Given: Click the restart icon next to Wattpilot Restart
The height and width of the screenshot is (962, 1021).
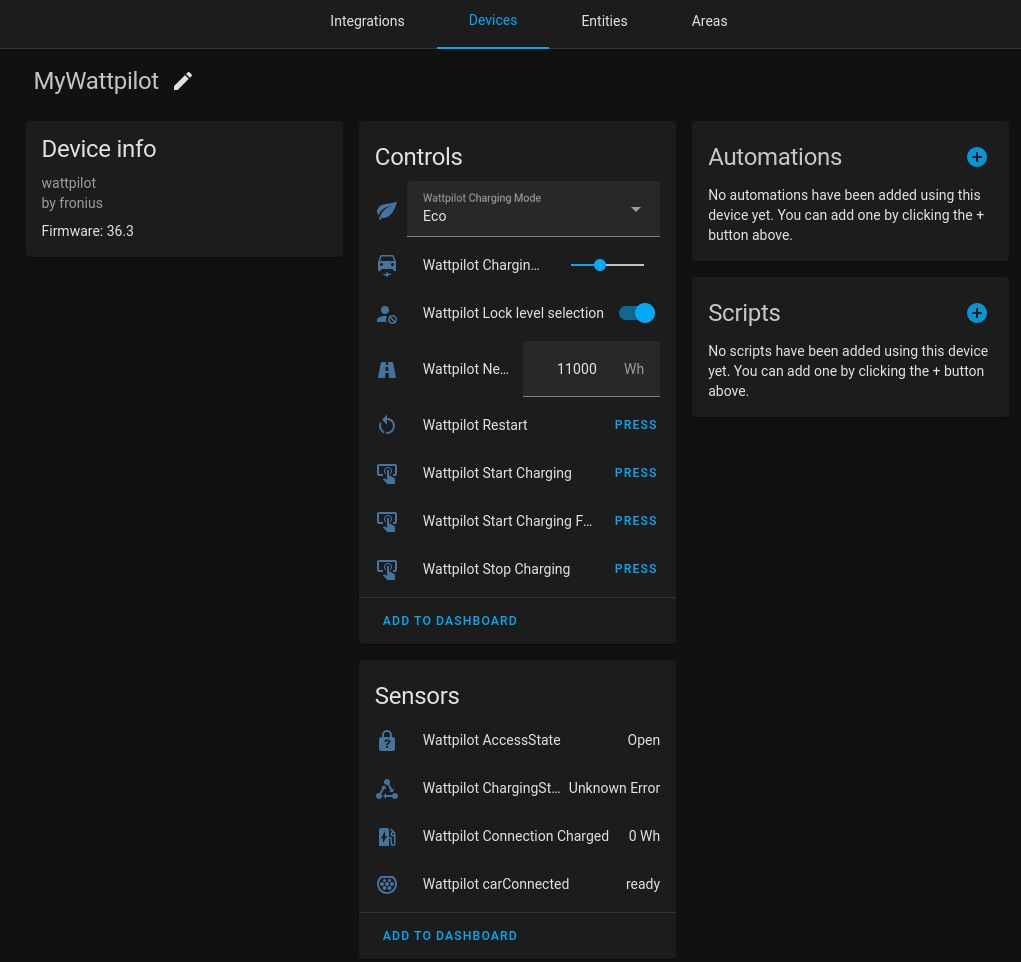Looking at the screenshot, I should (387, 425).
